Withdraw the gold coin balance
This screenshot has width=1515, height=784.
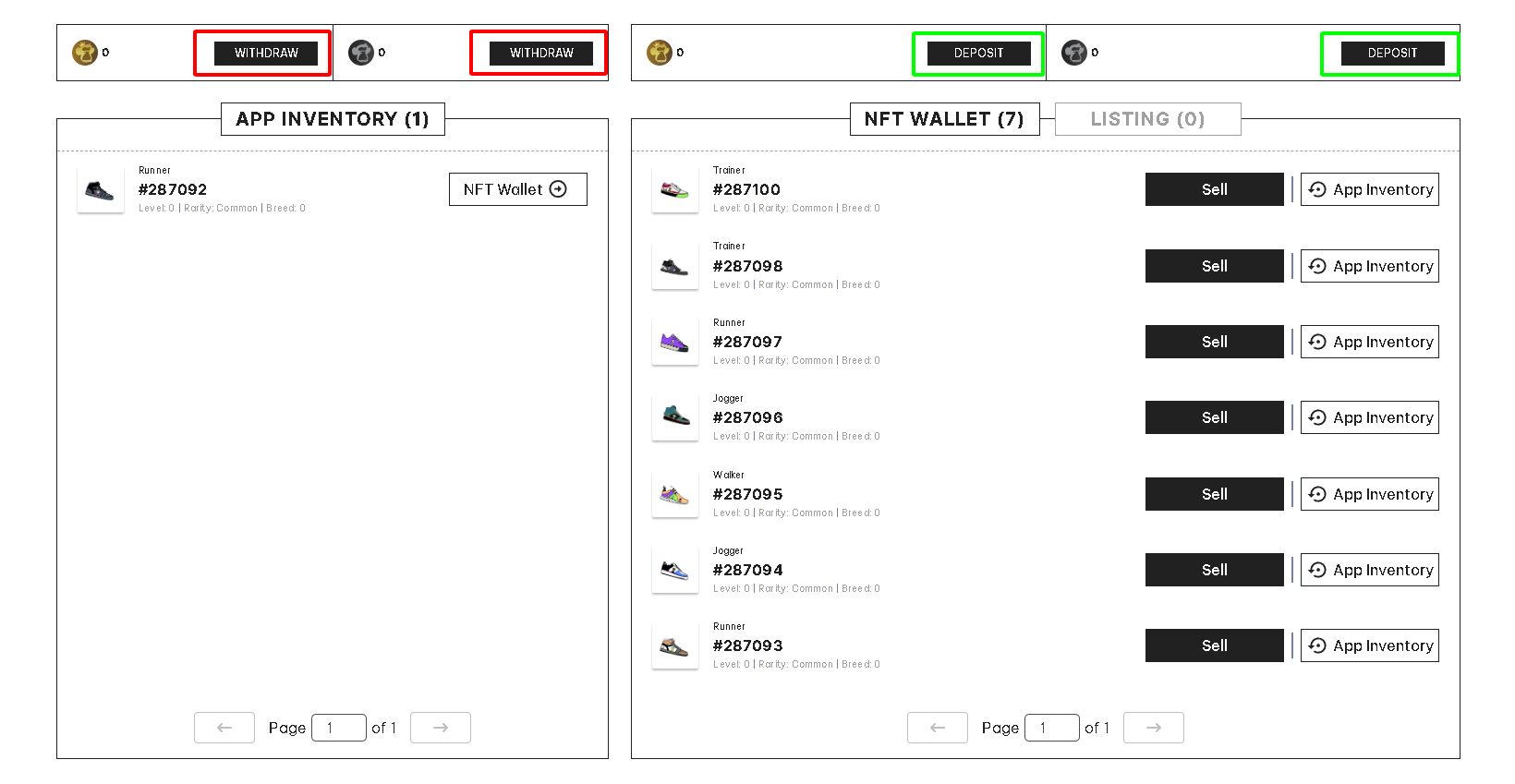point(266,54)
